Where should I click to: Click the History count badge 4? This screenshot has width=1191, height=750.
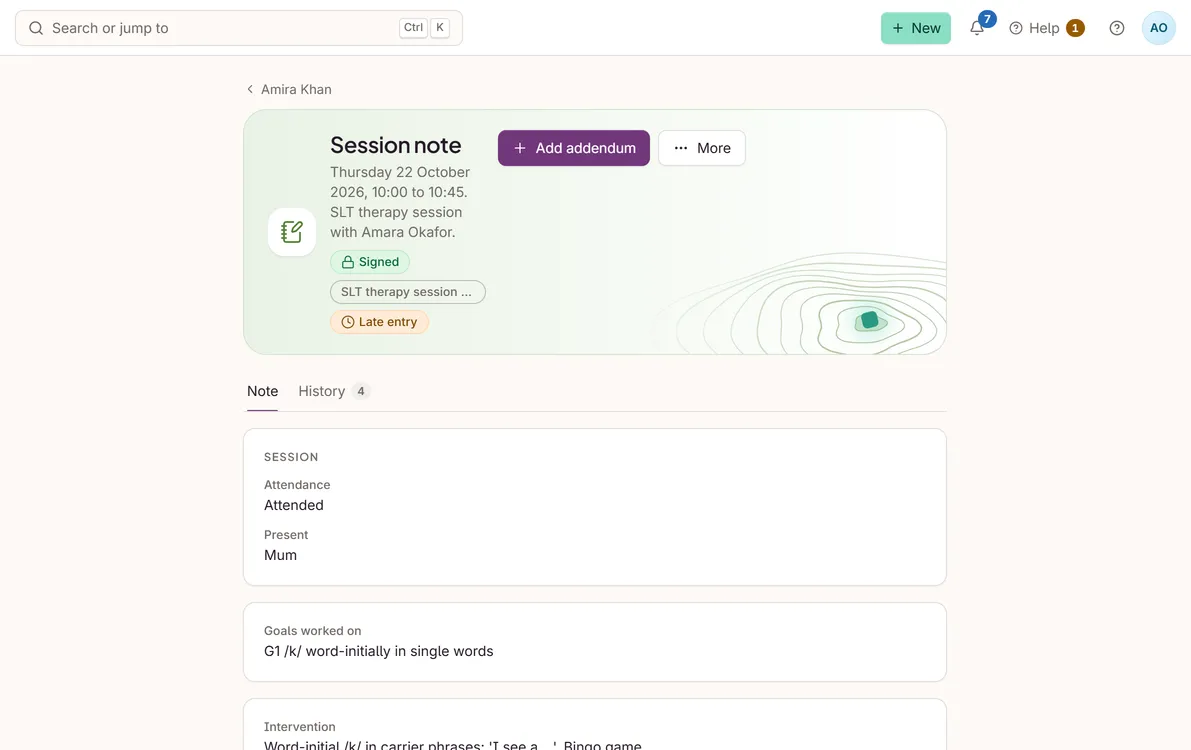point(361,391)
